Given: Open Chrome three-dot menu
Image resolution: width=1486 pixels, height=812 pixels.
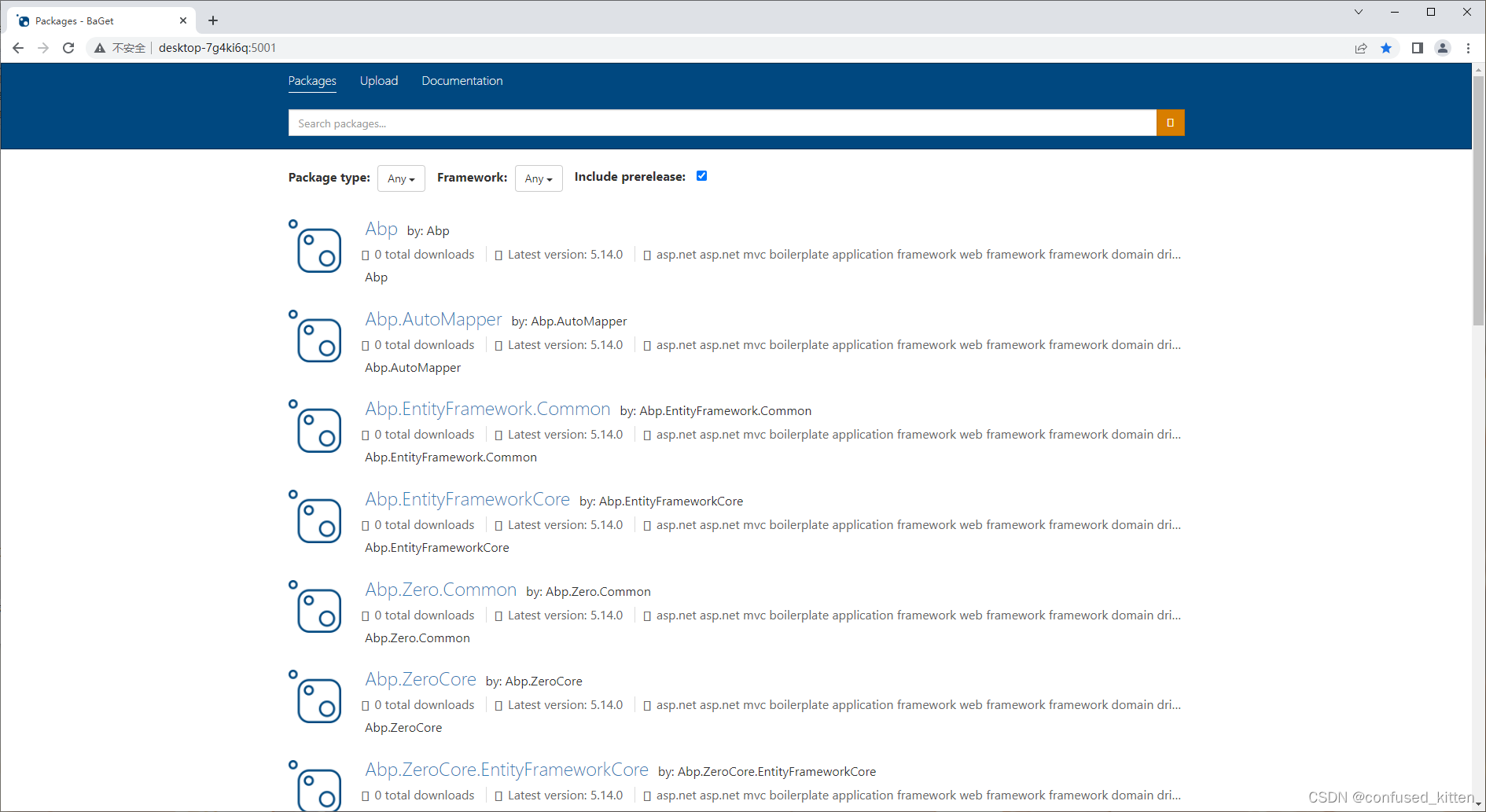Looking at the screenshot, I should pos(1468,48).
